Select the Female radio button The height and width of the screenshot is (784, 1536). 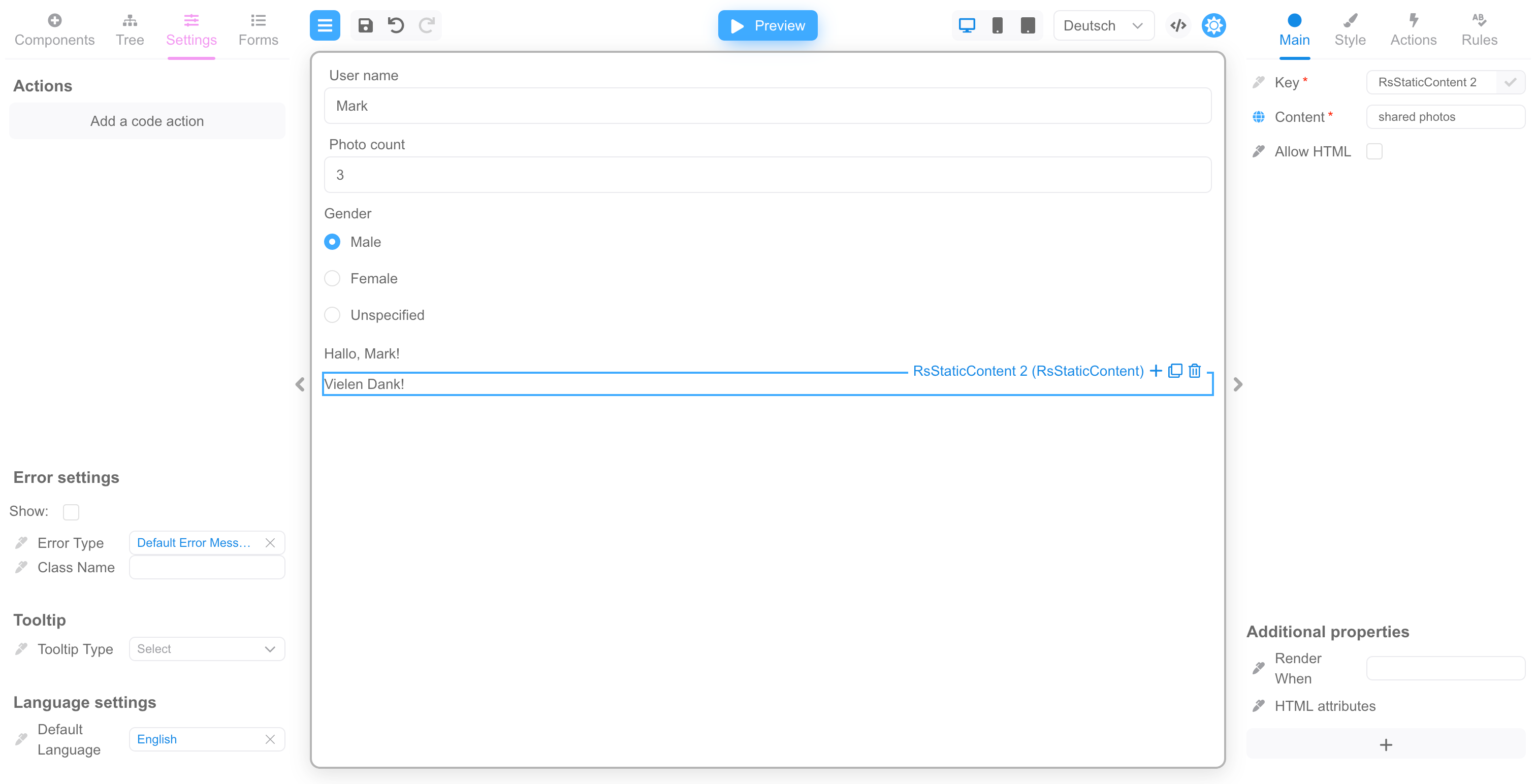click(x=333, y=278)
